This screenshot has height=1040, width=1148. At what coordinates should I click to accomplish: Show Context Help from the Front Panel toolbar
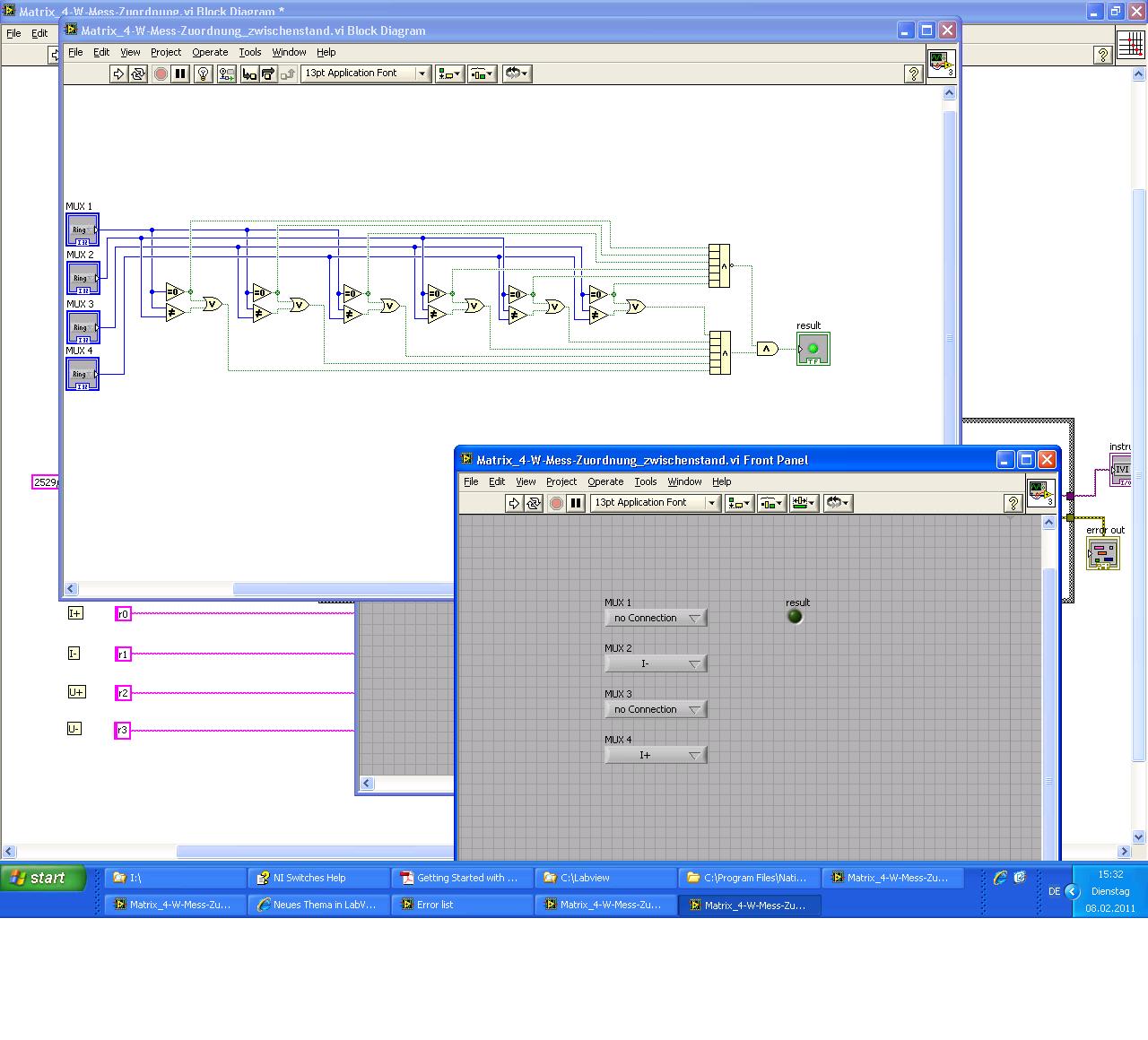[x=1013, y=503]
